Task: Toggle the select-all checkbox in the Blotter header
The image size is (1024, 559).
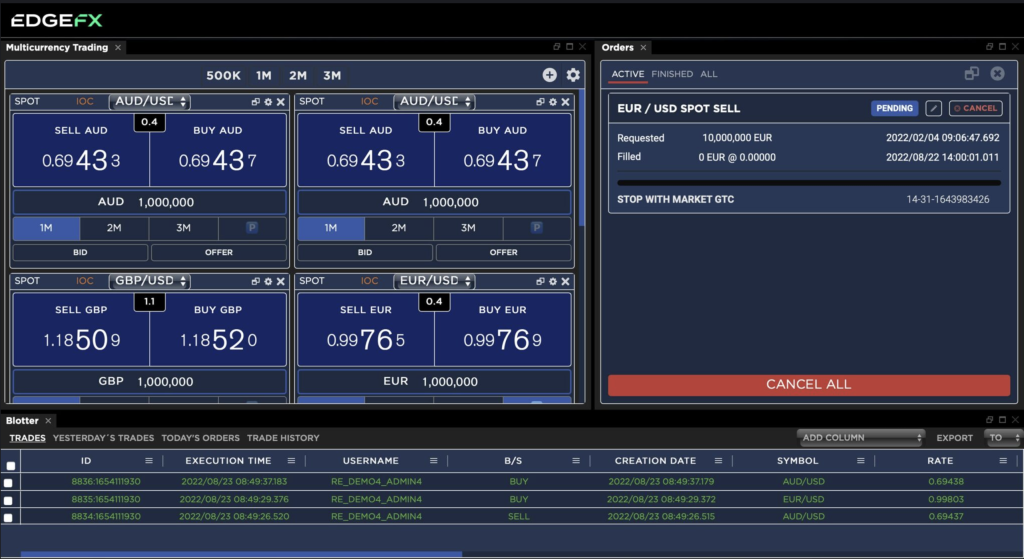Action: (10, 465)
